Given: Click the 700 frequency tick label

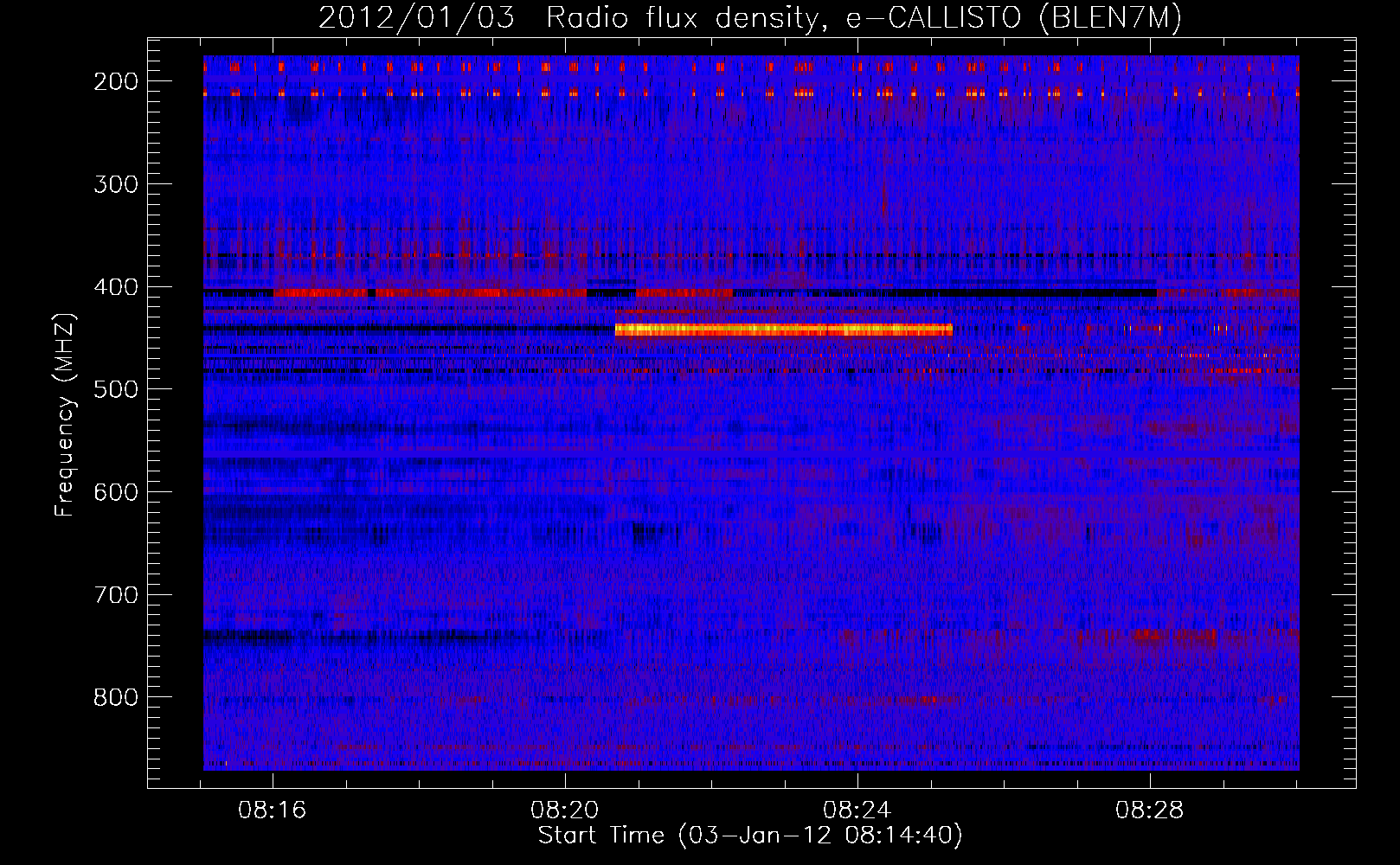Looking at the screenshot, I should [x=116, y=595].
